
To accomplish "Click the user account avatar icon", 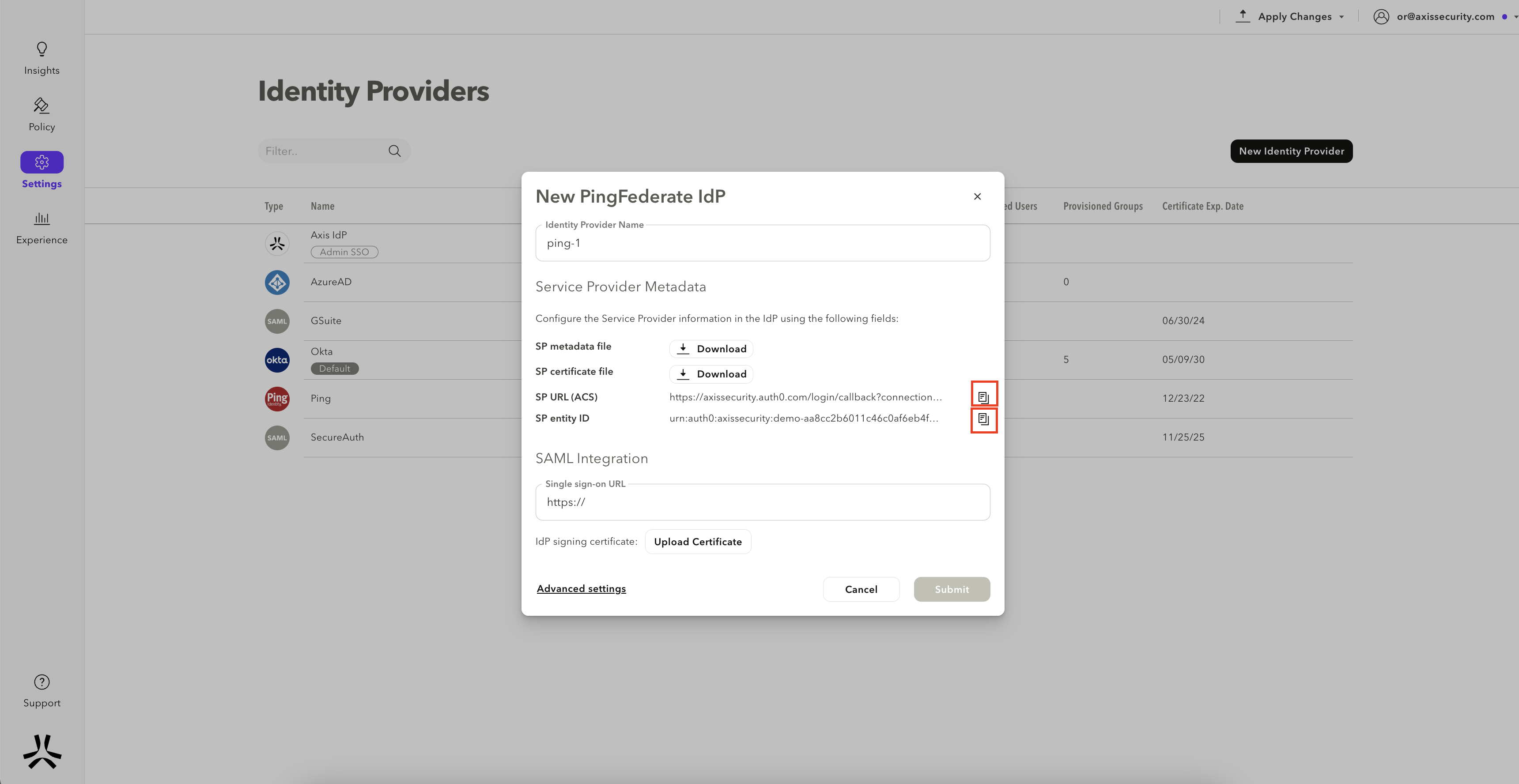I will [x=1381, y=16].
